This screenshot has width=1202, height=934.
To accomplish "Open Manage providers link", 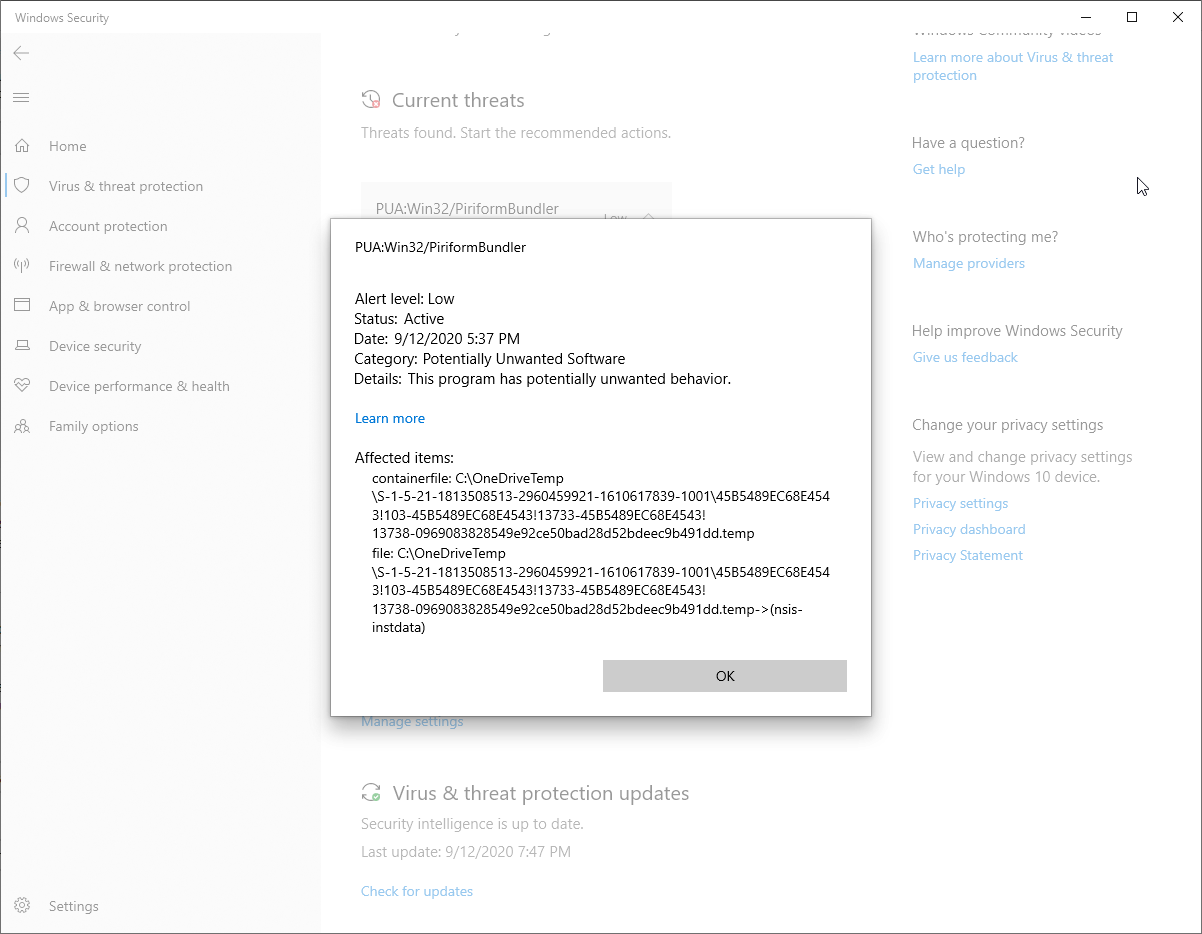I will (x=969, y=263).
